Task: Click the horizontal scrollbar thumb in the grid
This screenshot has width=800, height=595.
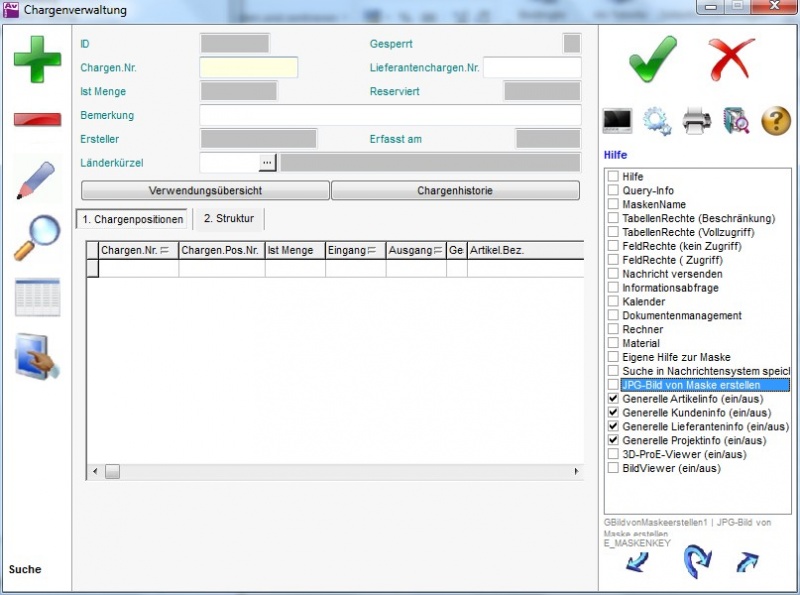Action: tap(113, 471)
